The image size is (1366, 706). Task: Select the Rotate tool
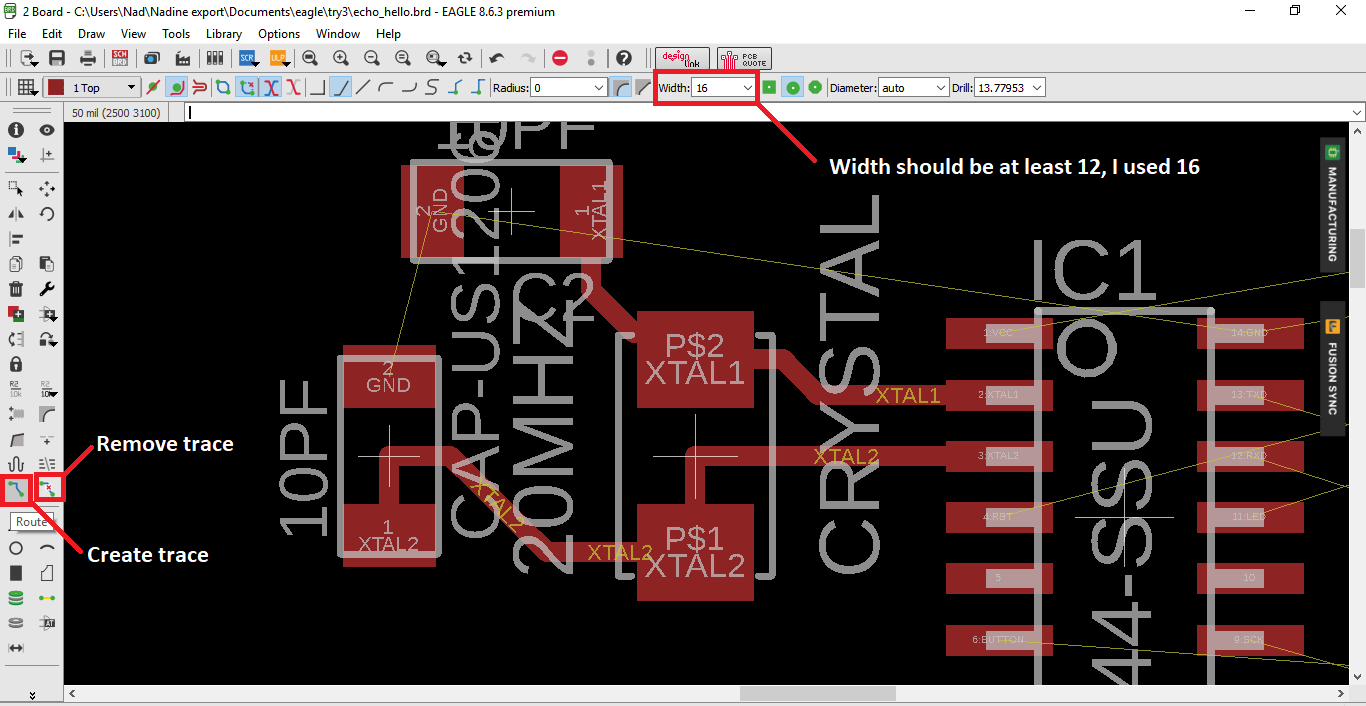click(47, 214)
